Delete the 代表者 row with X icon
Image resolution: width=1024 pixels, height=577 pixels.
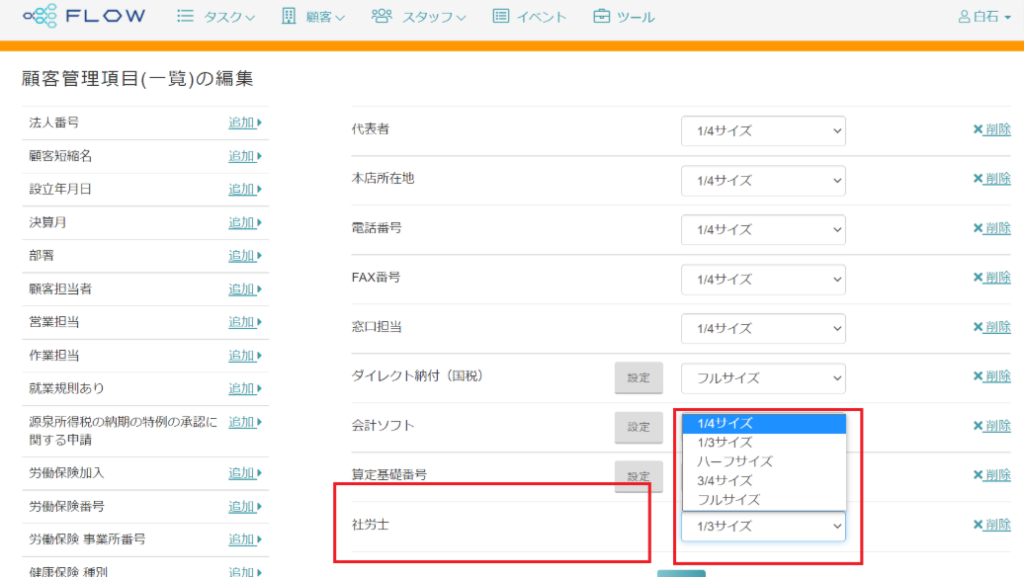978,130
